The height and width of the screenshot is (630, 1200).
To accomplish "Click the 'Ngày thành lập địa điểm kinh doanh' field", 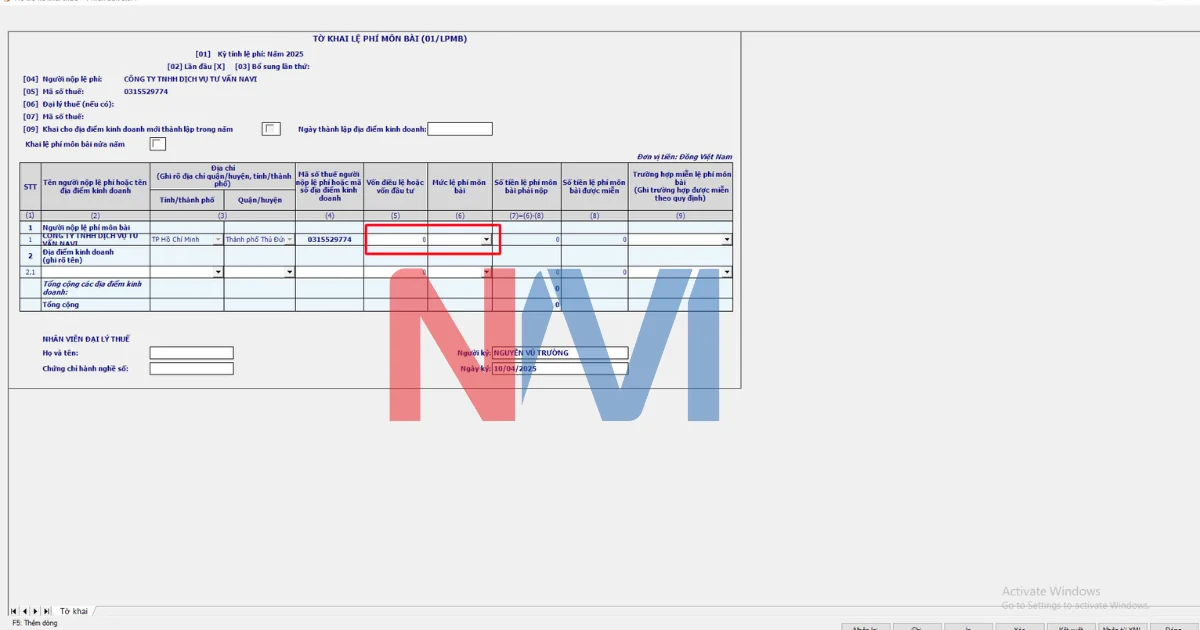I will 460,129.
